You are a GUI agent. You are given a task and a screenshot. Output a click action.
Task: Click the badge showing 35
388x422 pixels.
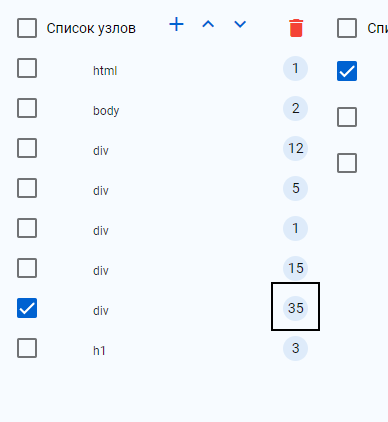click(x=295, y=308)
